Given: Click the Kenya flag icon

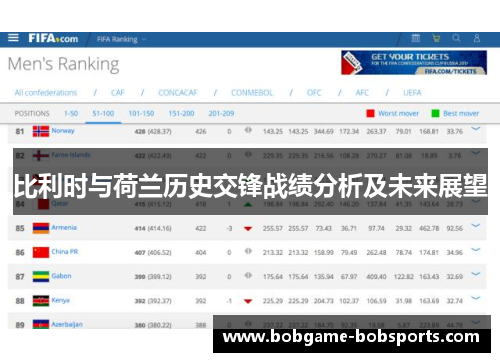Looking at the screenshot, I should tap(41, 301).
